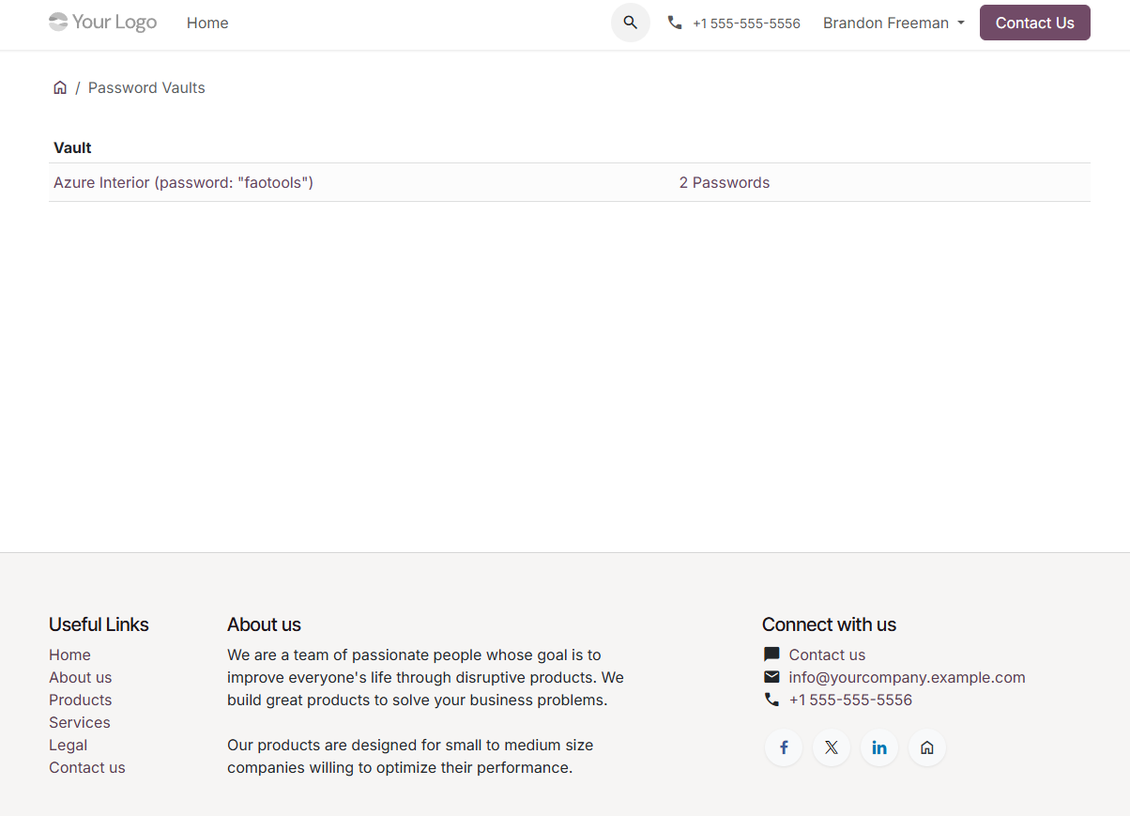Click the footer phone icon

pyautogui.click(x=771, y=699)
